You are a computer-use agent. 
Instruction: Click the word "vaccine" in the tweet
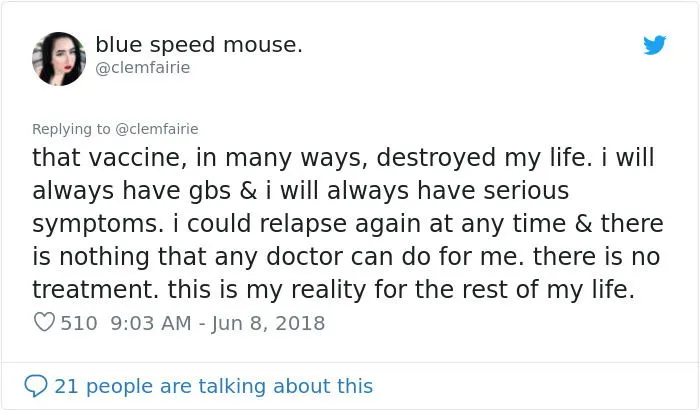coord(135,157)
